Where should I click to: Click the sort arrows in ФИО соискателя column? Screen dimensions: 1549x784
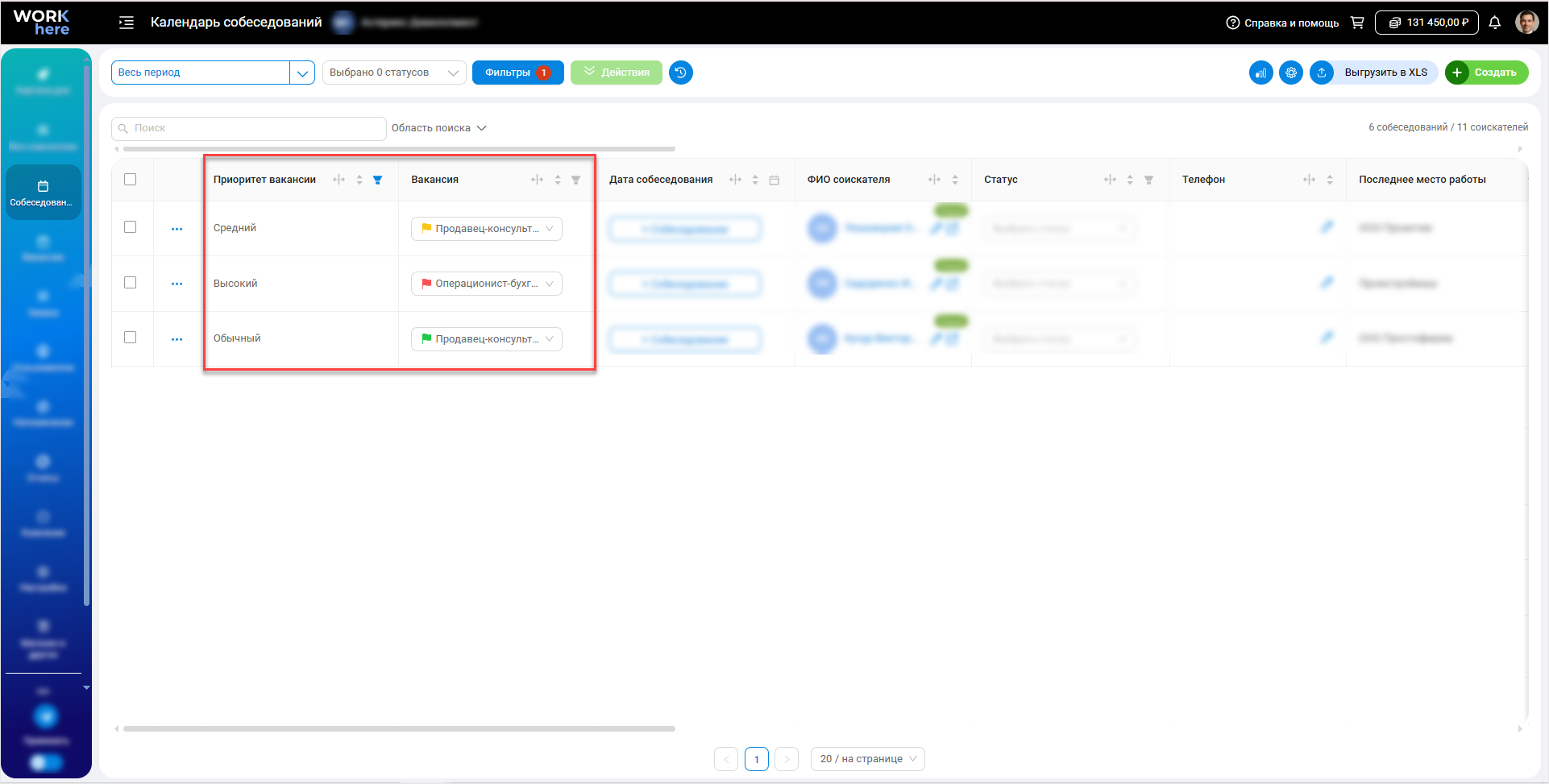(955, 180)
